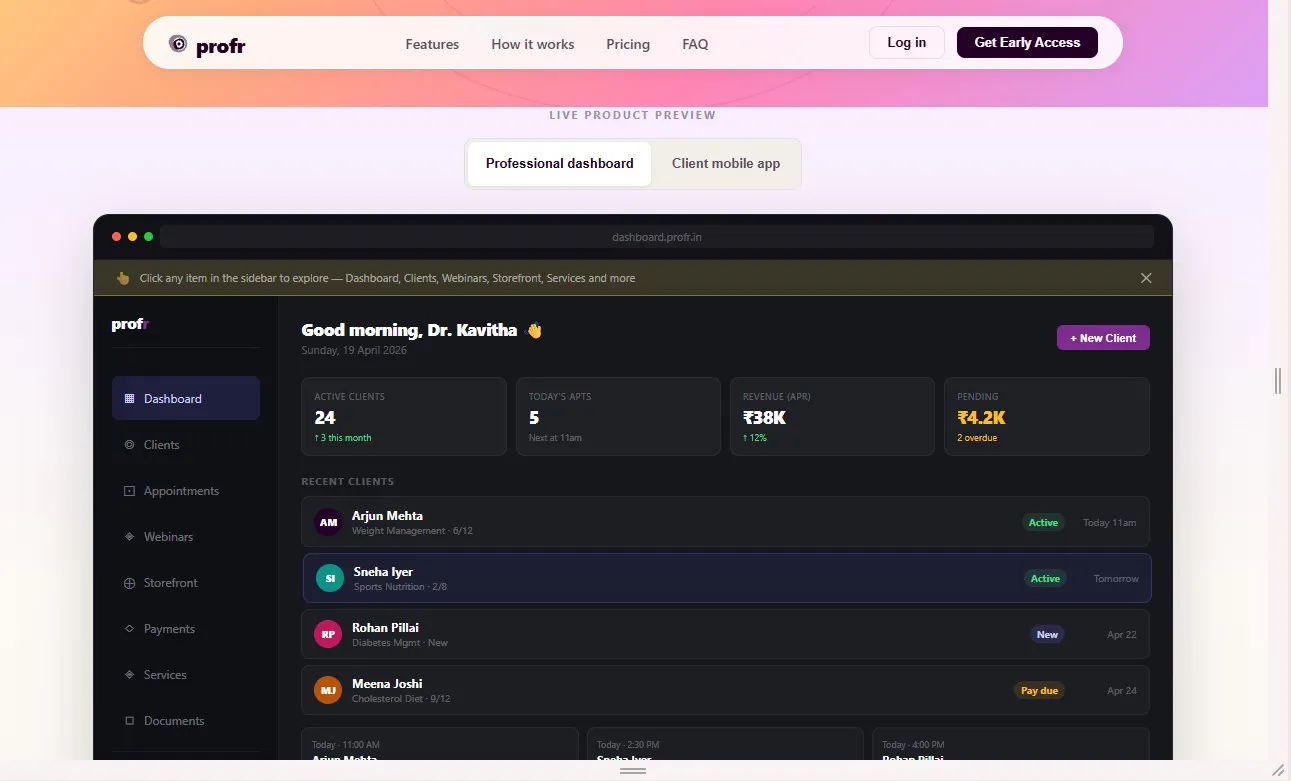The image size is (1291, 781).
Task: Select the Clients sidebar icon
Action: (129, 445)
